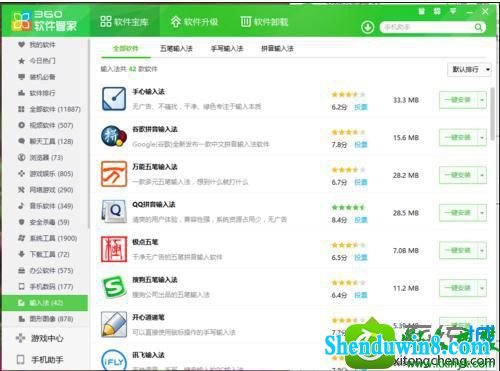Click the 手心输入法 app icon
The height and width of the screenshot is (371, 500).
[114, 99]
